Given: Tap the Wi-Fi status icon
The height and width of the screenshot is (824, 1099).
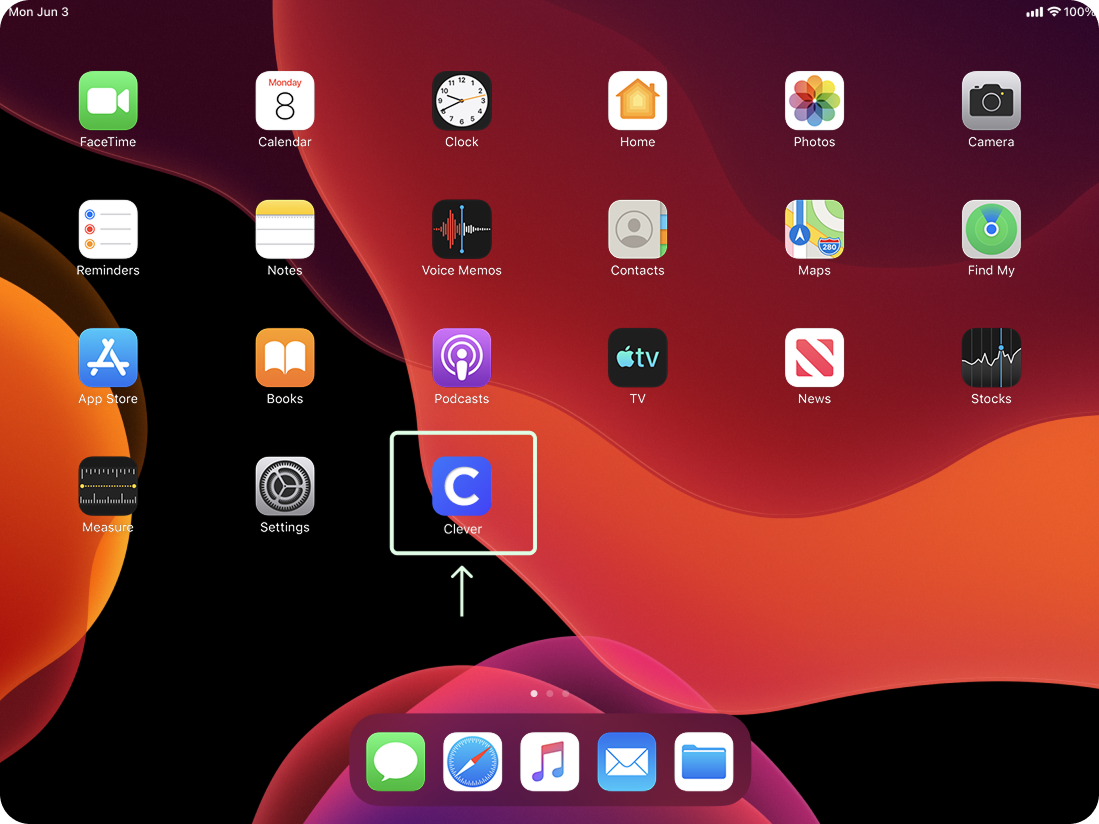Looking at the screenshot, I should (x=1053, y=12).
